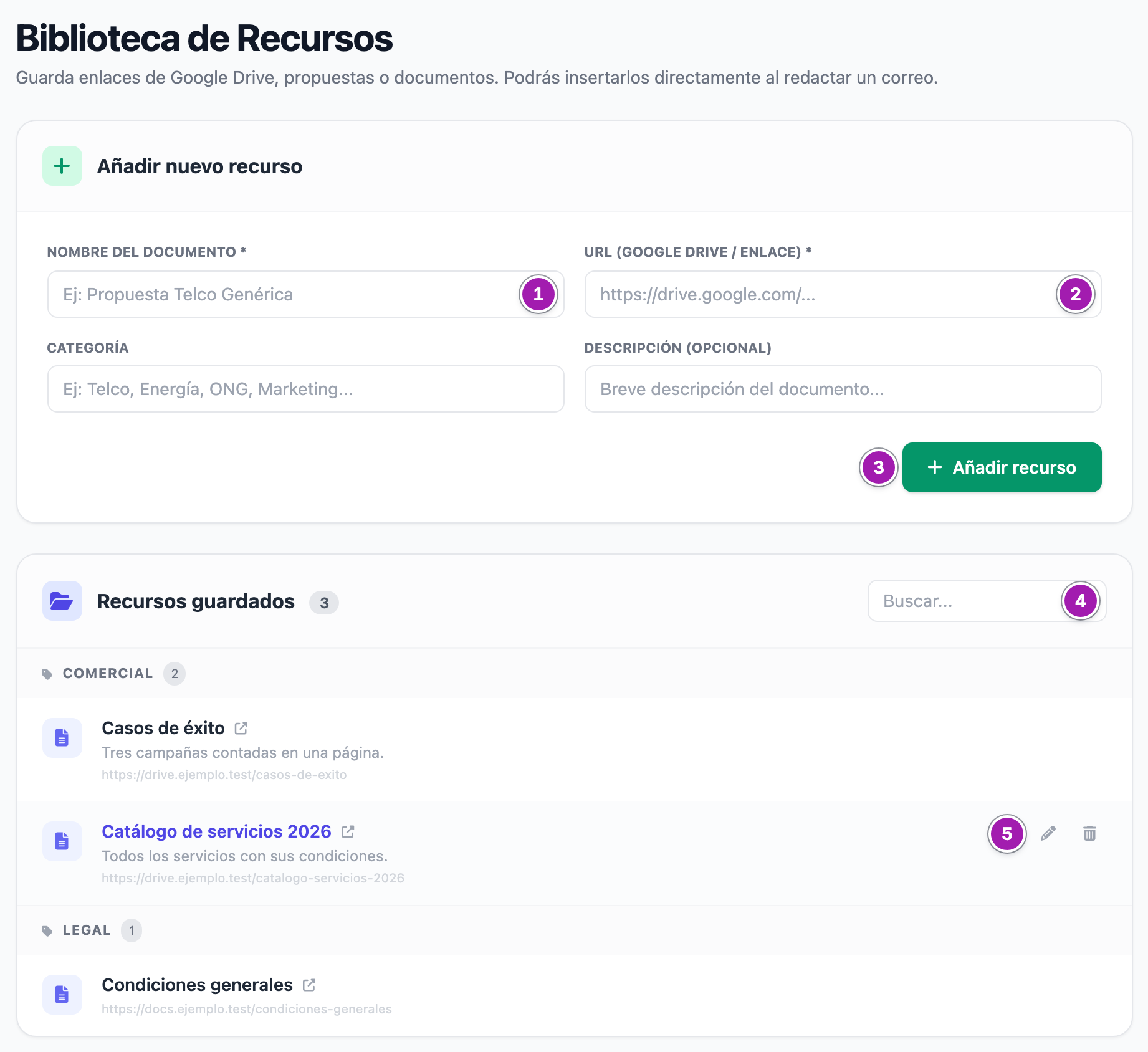Open the Condiciones generales resource title
The width and height of the screenshot is (1148, 1052).
pos(197,985)
